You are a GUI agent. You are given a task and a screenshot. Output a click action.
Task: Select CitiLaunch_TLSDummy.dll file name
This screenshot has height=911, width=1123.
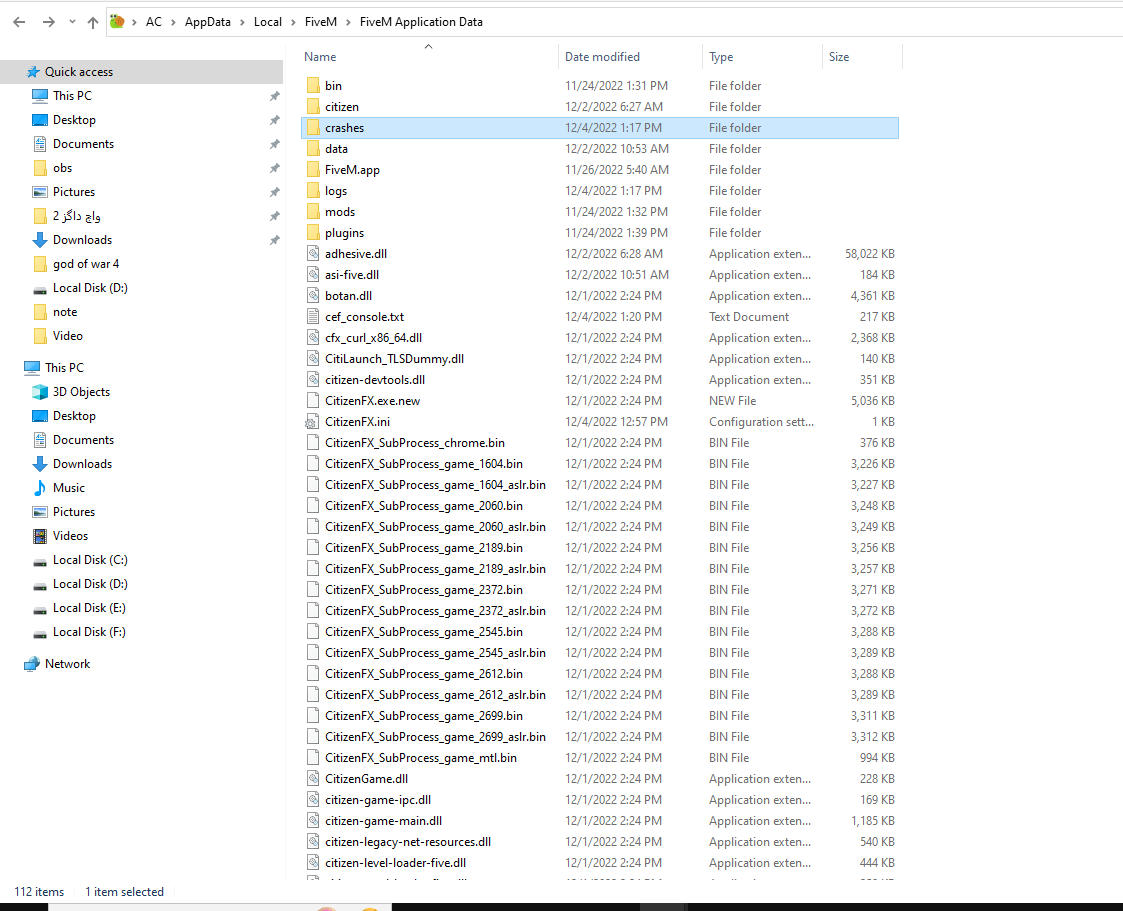click(395, 358)
